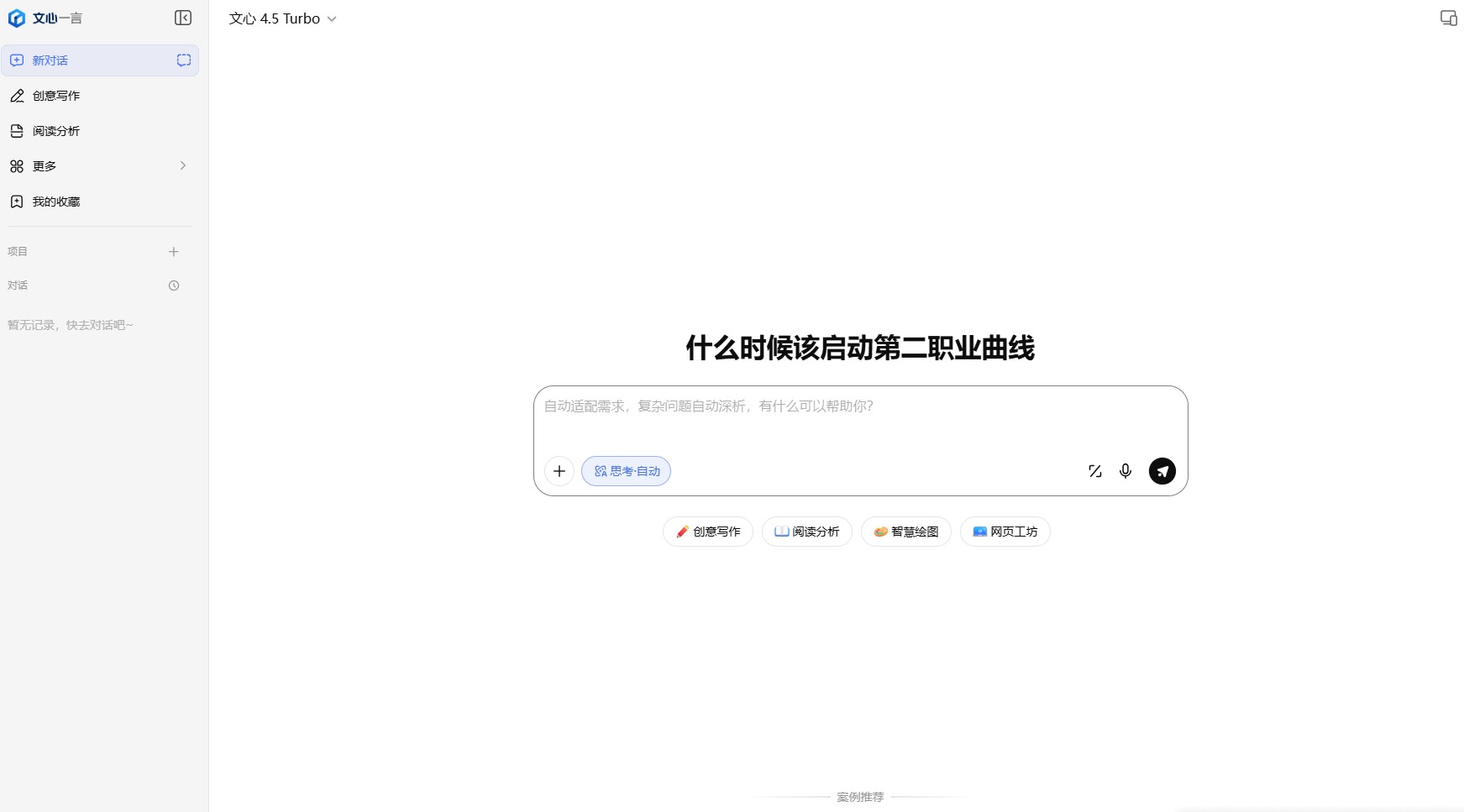The height and width of the screenshot is (812, 1464).
Task: Collapse the sidebar with the collapse icon
Action: [183, 18]
